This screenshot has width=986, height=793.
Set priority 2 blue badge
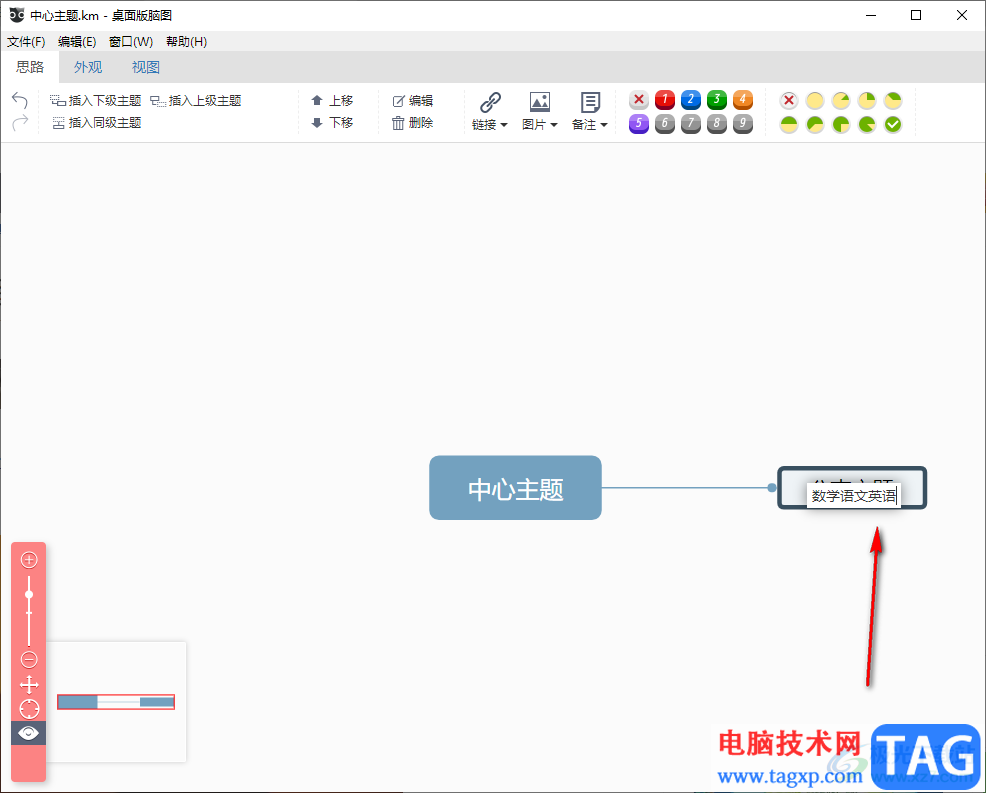[690, 99]
